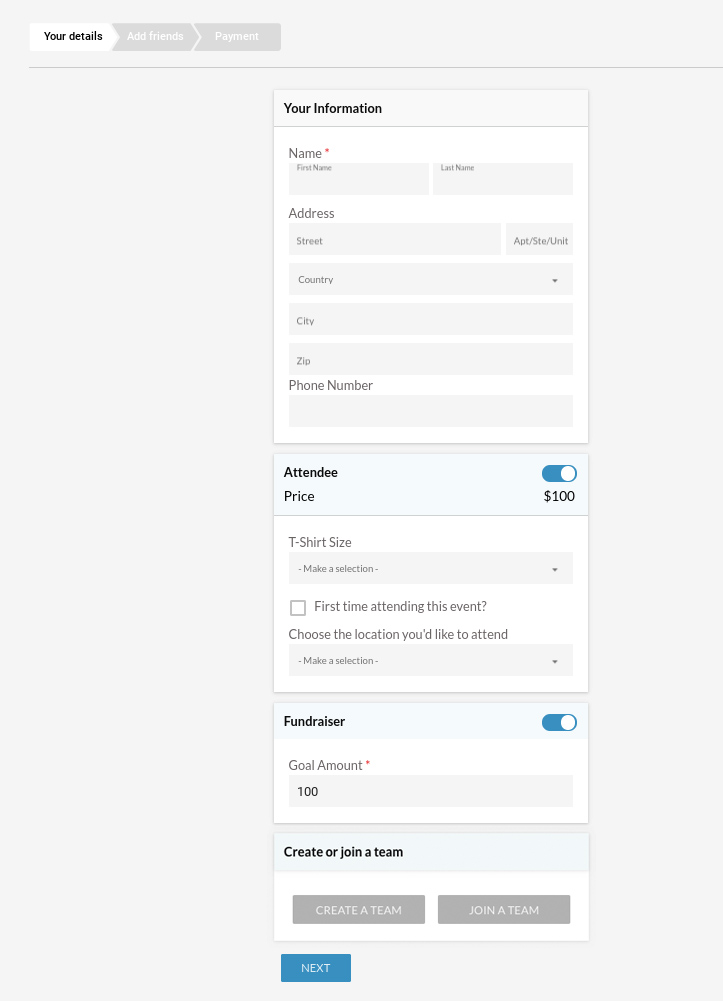Focus the Apt/Ste/Unit field
The width and height of the screenshot is (723, 1001).
click(x=540, y=239)
